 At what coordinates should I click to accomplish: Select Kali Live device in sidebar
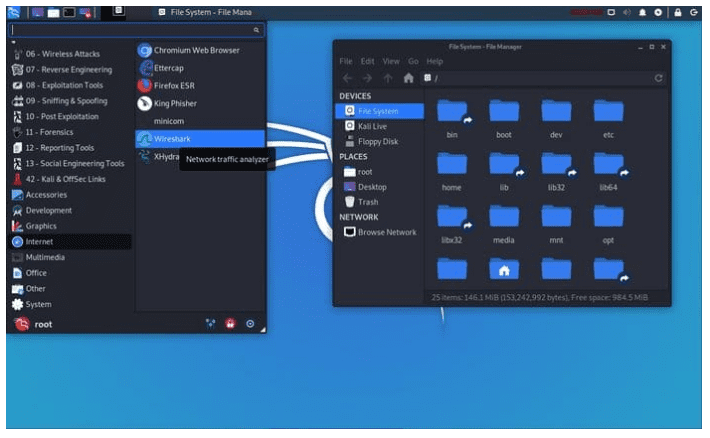(x=379, y=126)
